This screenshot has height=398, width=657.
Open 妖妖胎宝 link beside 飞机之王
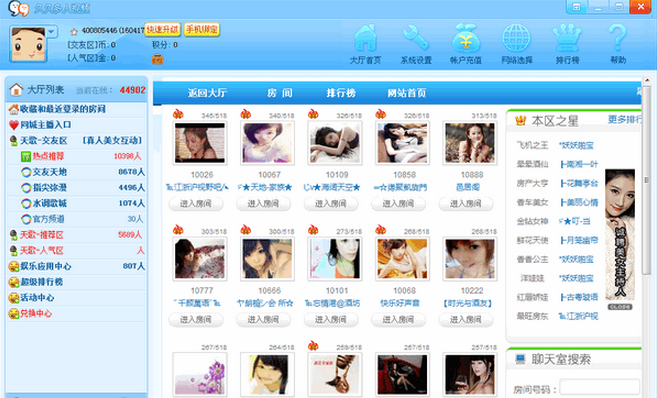coord(576,145)
